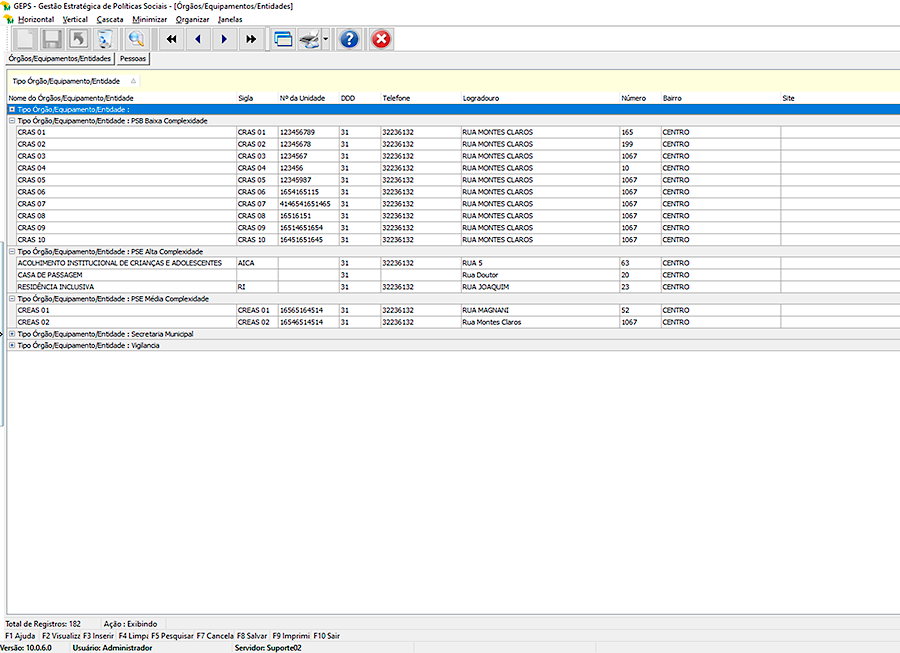Expand the blank Tipo Órgão/Equipamento/Entidade group
Screen dimensions: 900x653
(12, 109)
